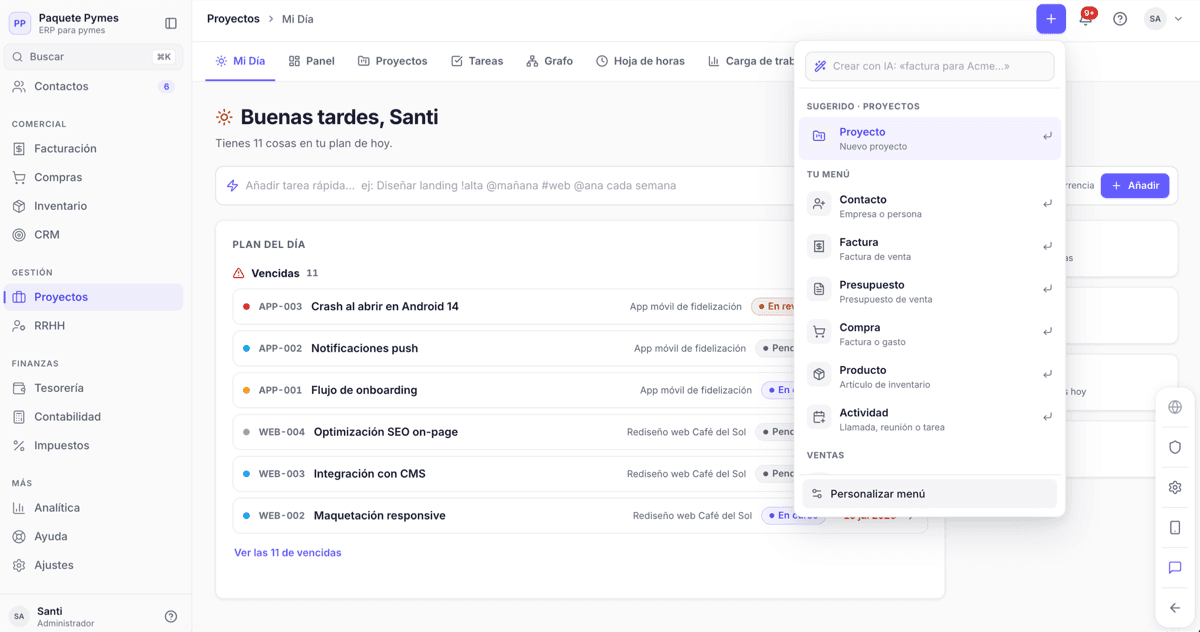Open RRHH in the sidebar
Screen dimensions: 1200x632
[95, 326]
